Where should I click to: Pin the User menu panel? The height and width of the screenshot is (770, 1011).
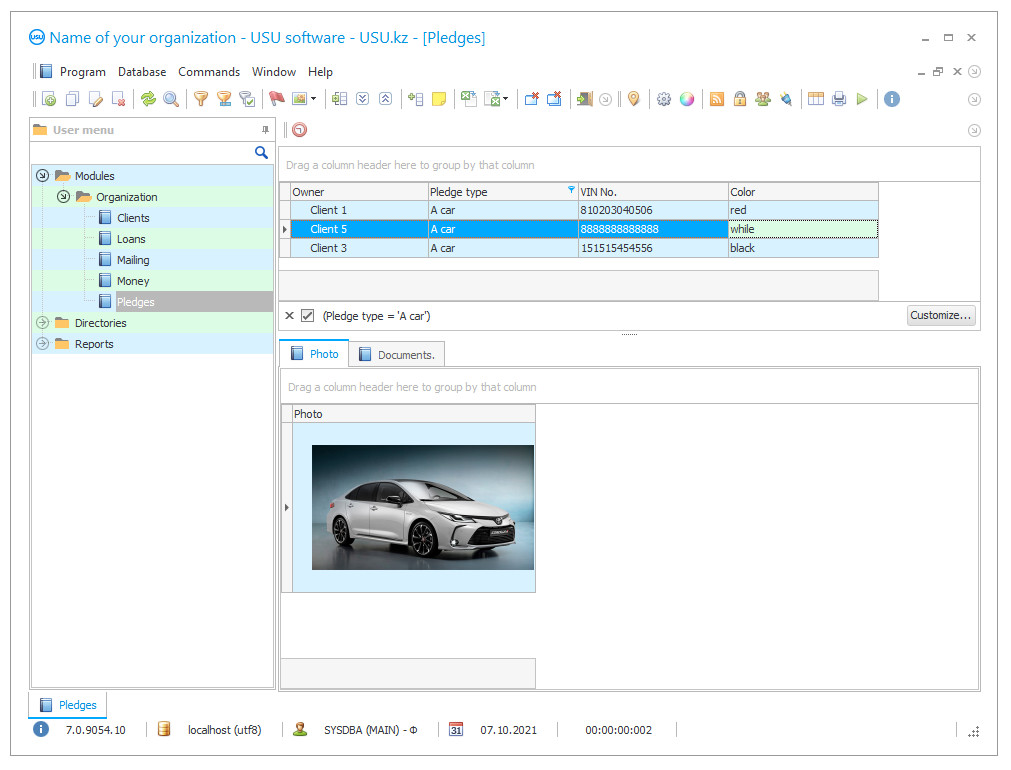click(x=265, y=130)
